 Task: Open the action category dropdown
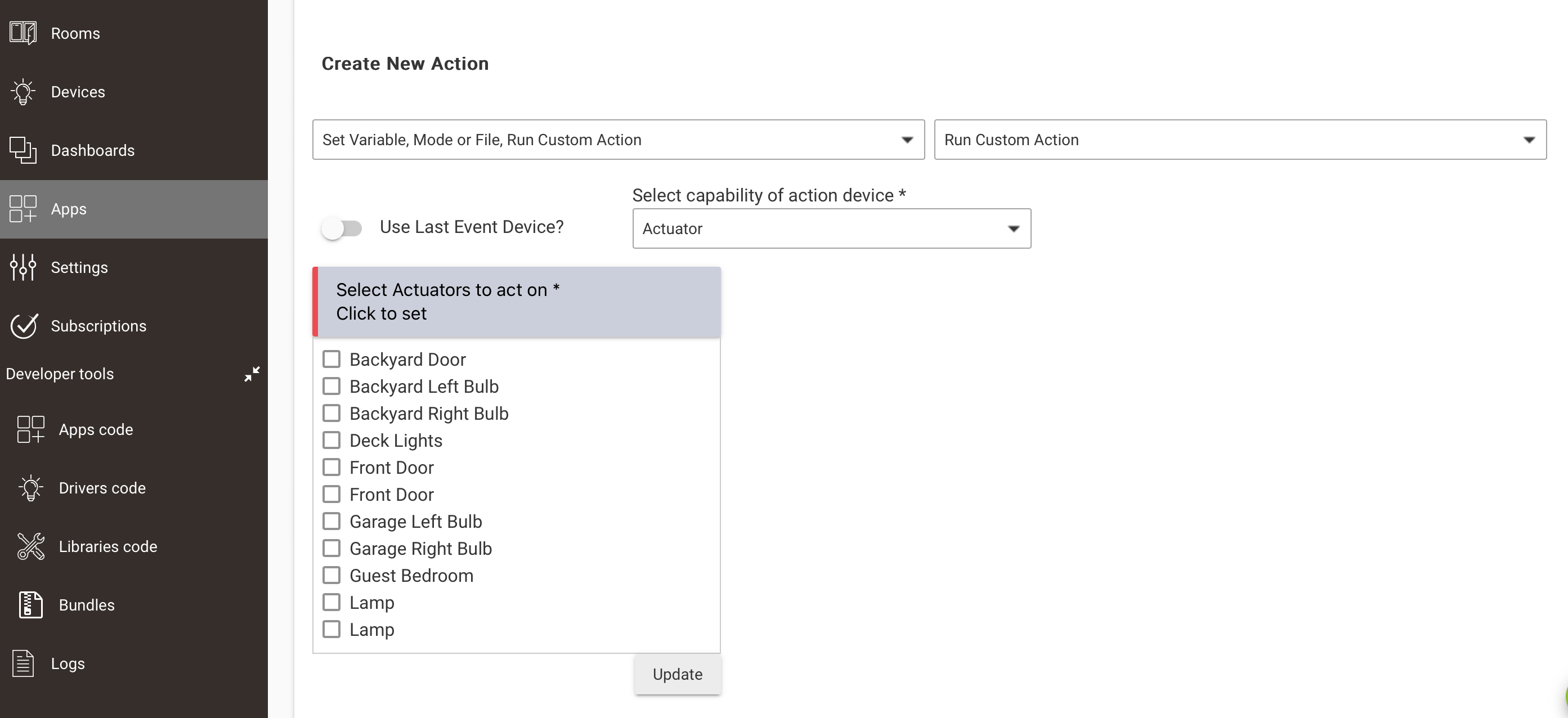coord(619,140)
